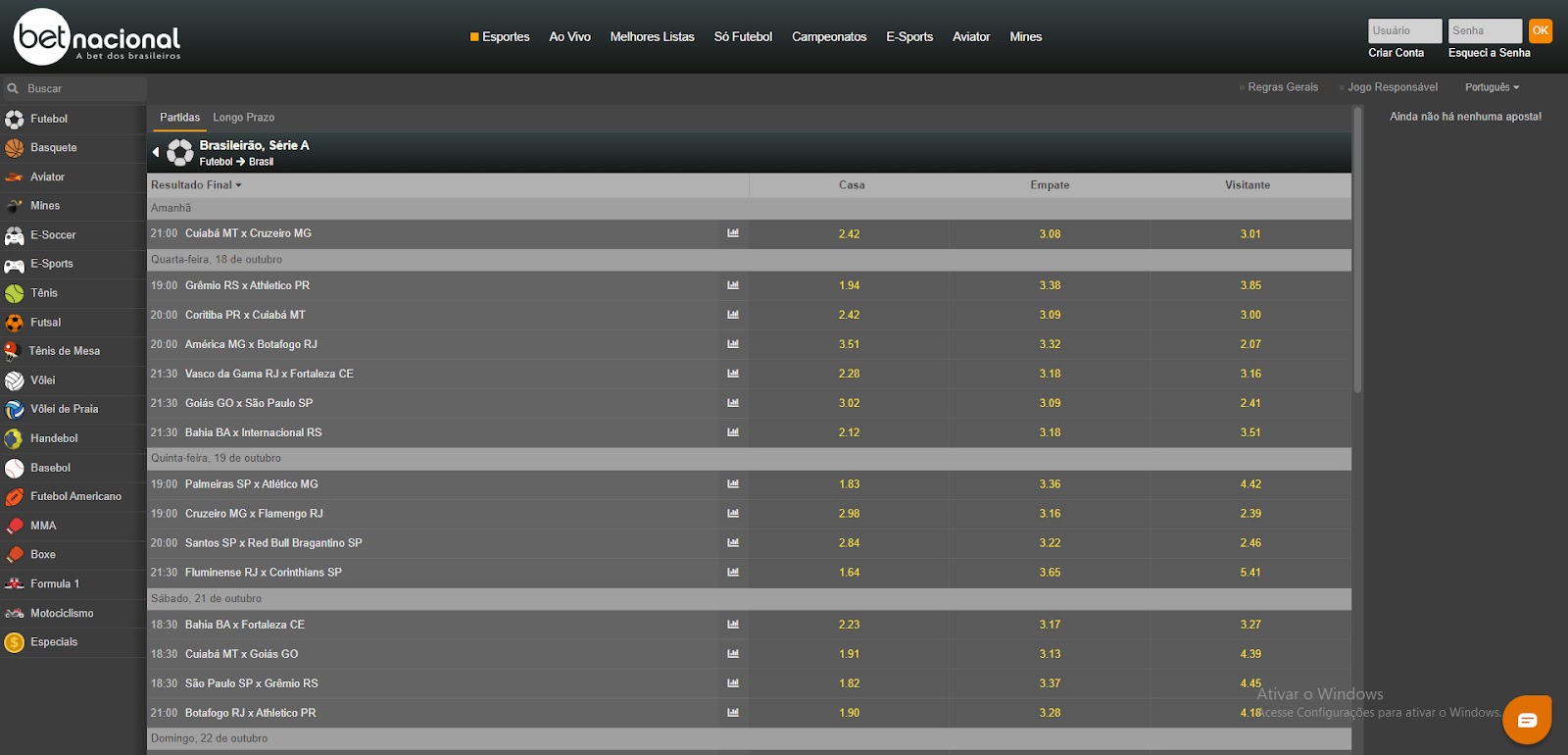Select Visitante odds 2.41 for Goiás x São Paulo

click(1250, 404)
